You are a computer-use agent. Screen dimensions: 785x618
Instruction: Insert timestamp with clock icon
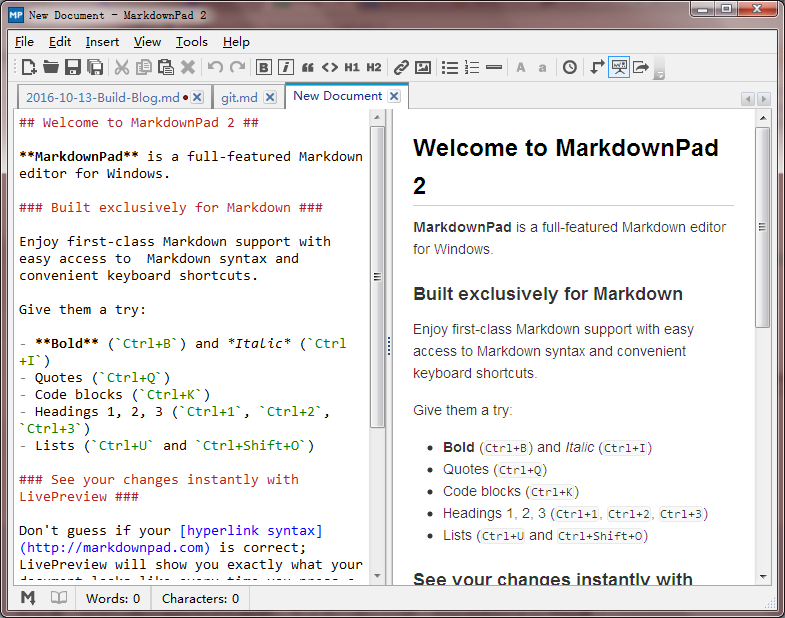coord(570,67)
